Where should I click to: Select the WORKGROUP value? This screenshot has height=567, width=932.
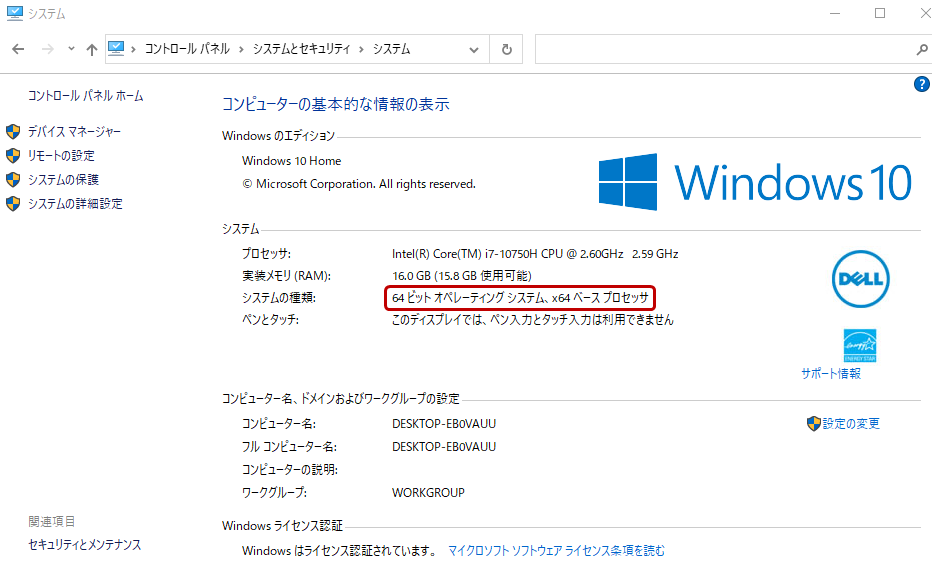[428, 493]
